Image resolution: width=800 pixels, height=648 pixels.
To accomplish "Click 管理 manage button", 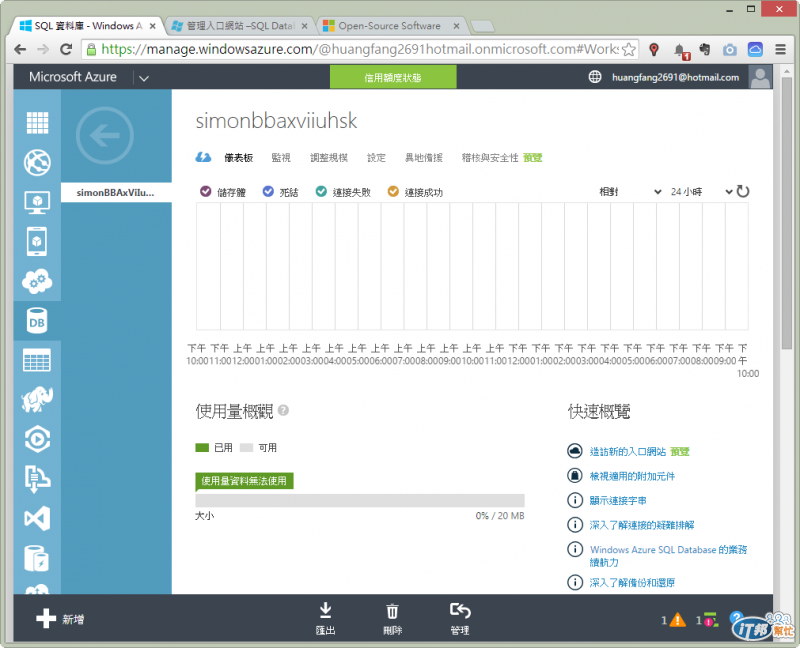I will [460, 618].
